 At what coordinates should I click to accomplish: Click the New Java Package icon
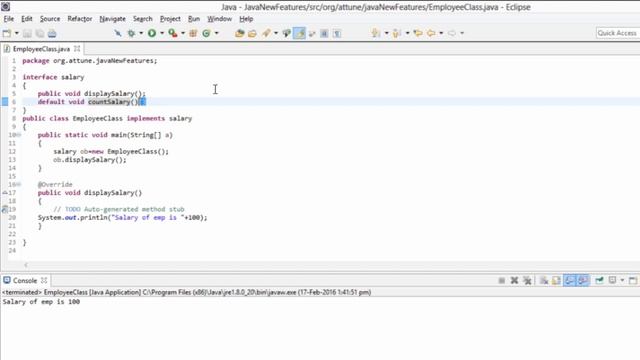point(193,33)
